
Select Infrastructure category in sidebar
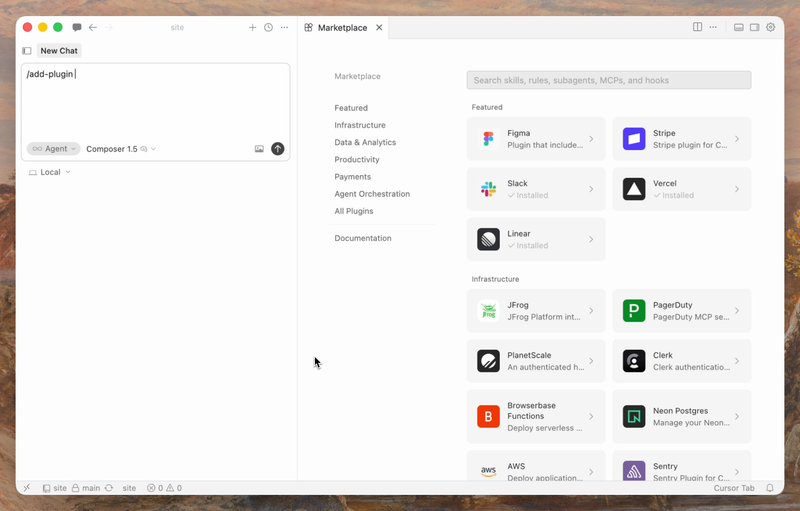(360, 125)
